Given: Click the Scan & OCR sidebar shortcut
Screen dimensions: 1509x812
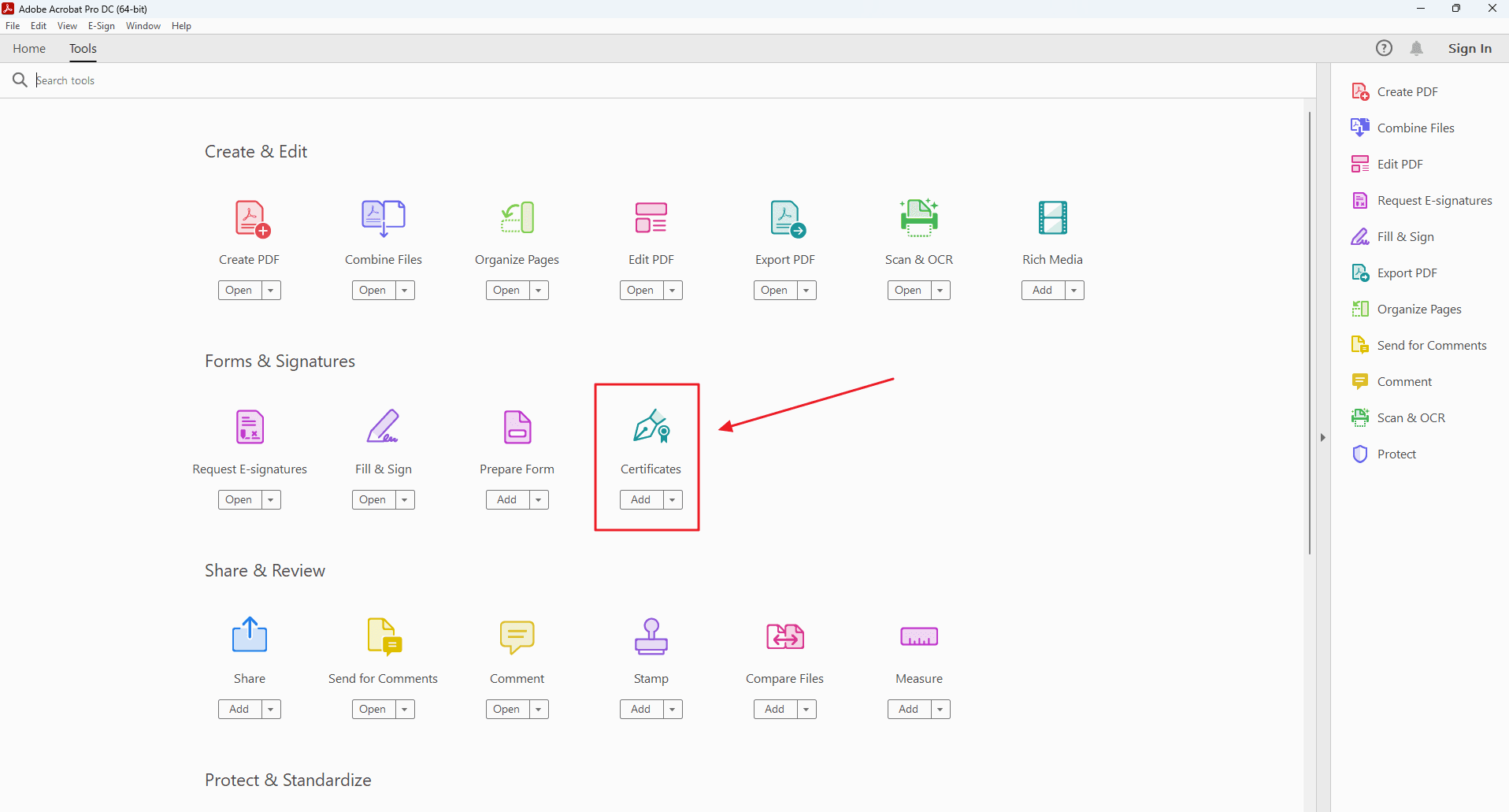Looking at the screenshot, I should (1399, 417).
